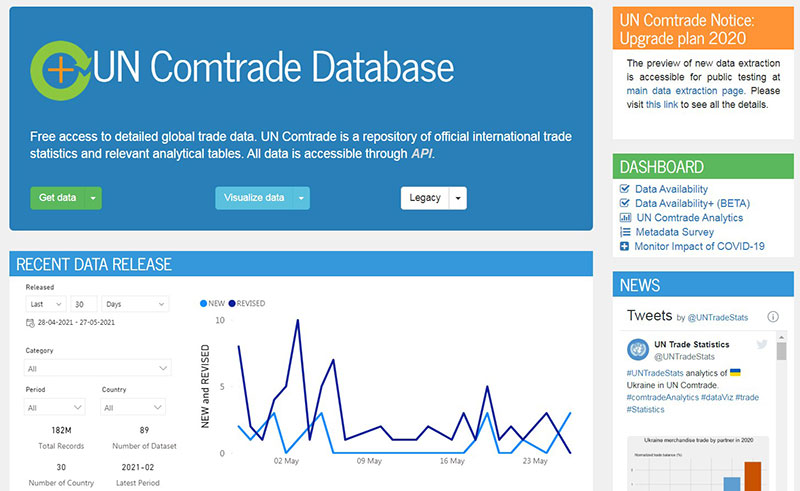
Task: Open the Days unit dropdown
Action: pyautogui.click(x=135, y=304)
